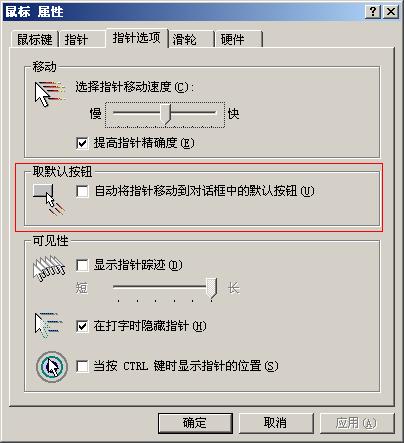Switch to the 鼠标键 tab
Image resolution: width=404 pixels, height=443 pixels.
[x=35, y=39]
